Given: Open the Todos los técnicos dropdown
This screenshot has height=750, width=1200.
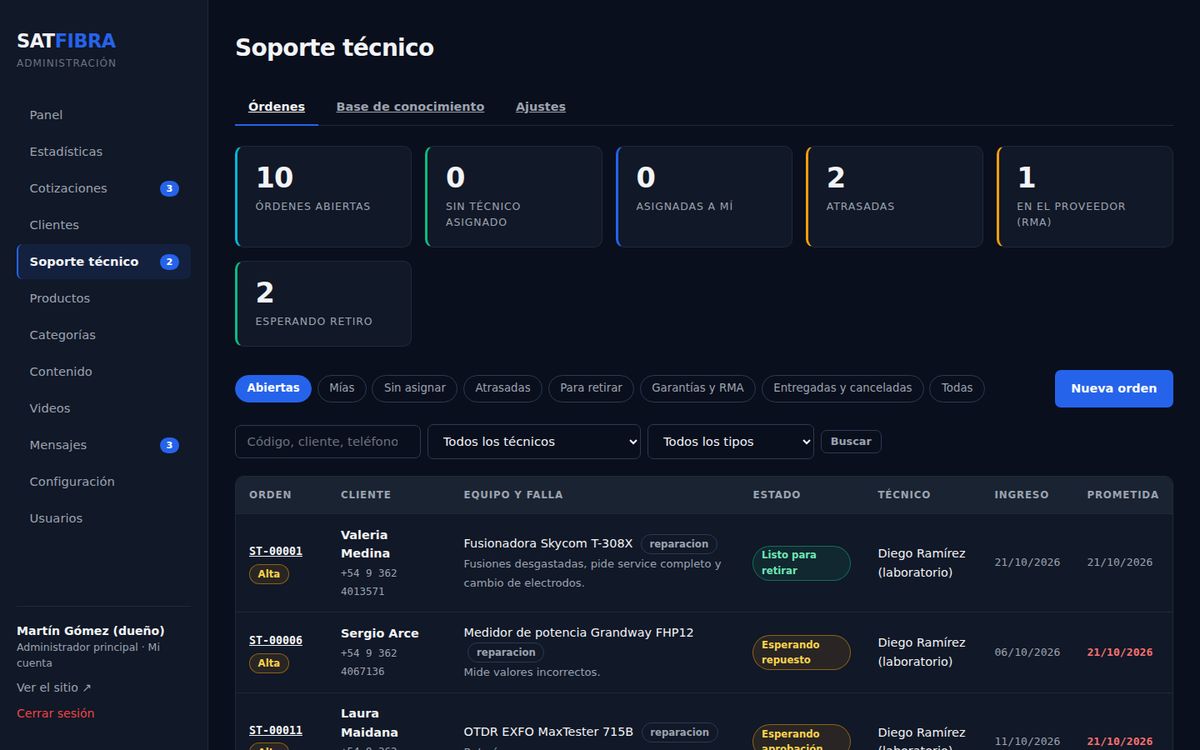Looking at the screenshot, I should coord(534,442).
